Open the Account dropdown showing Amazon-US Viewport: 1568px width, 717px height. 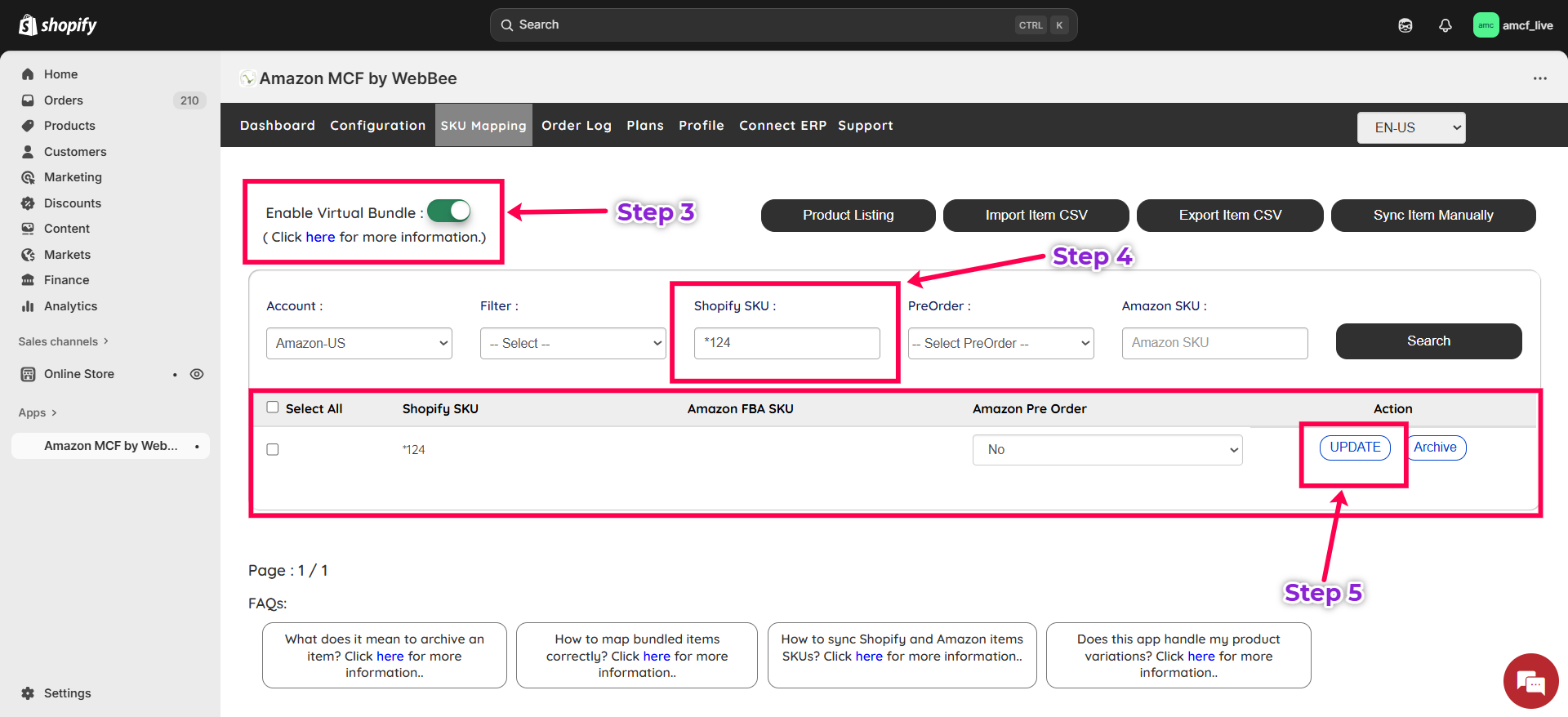359,343
